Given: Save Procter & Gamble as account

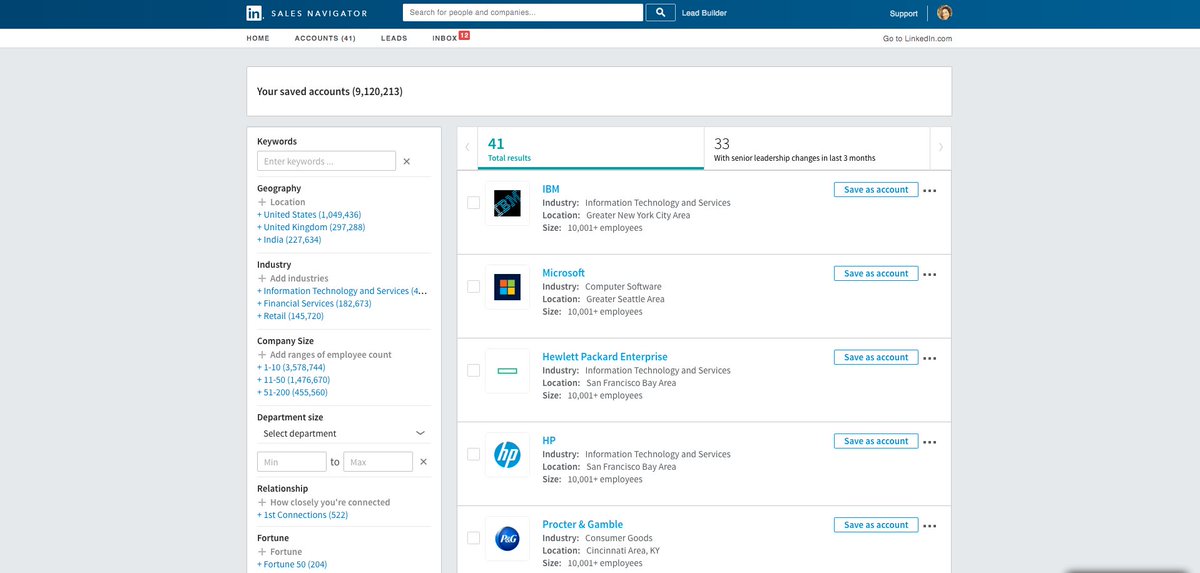Looking at the screenshot, I should tap(876, 525).
